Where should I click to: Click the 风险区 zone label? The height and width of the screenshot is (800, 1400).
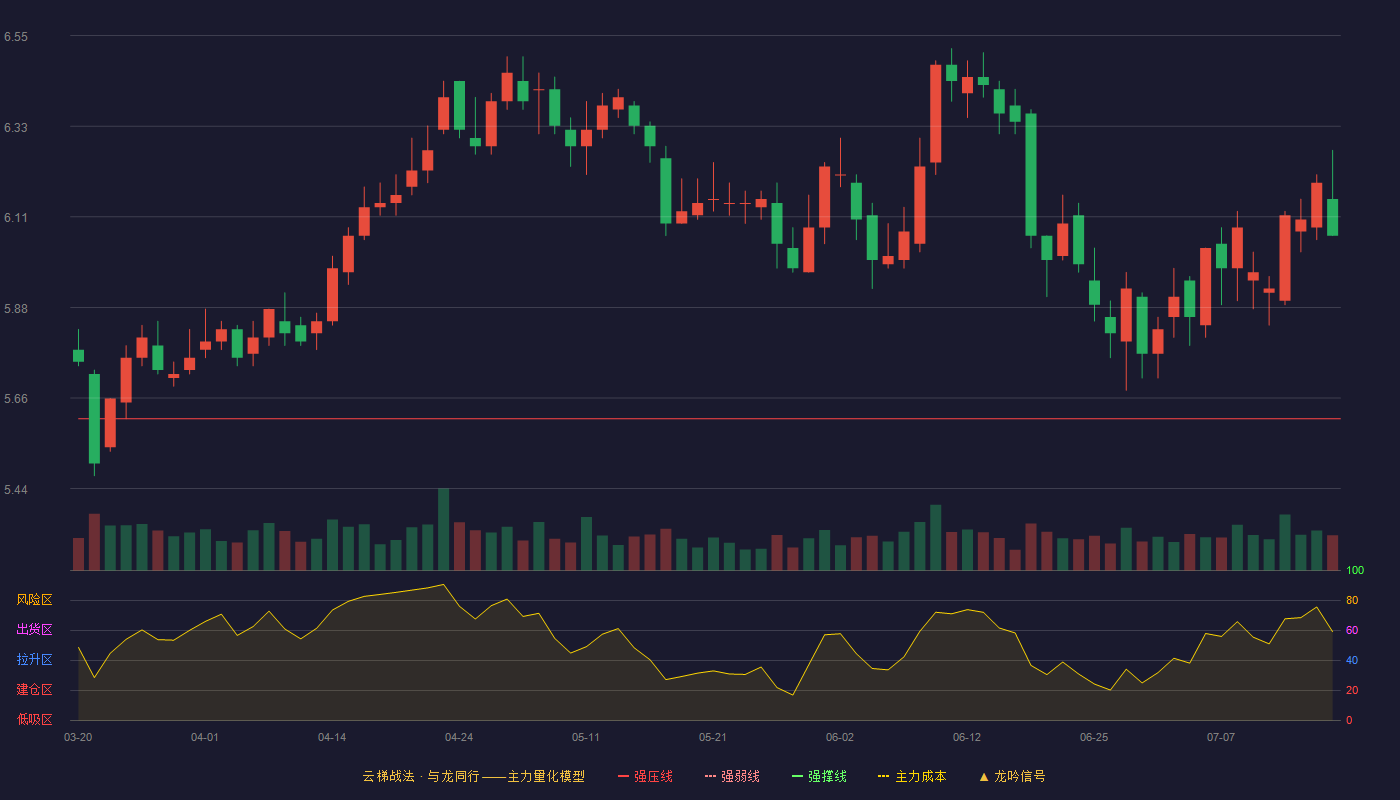[x=34, y=600]
